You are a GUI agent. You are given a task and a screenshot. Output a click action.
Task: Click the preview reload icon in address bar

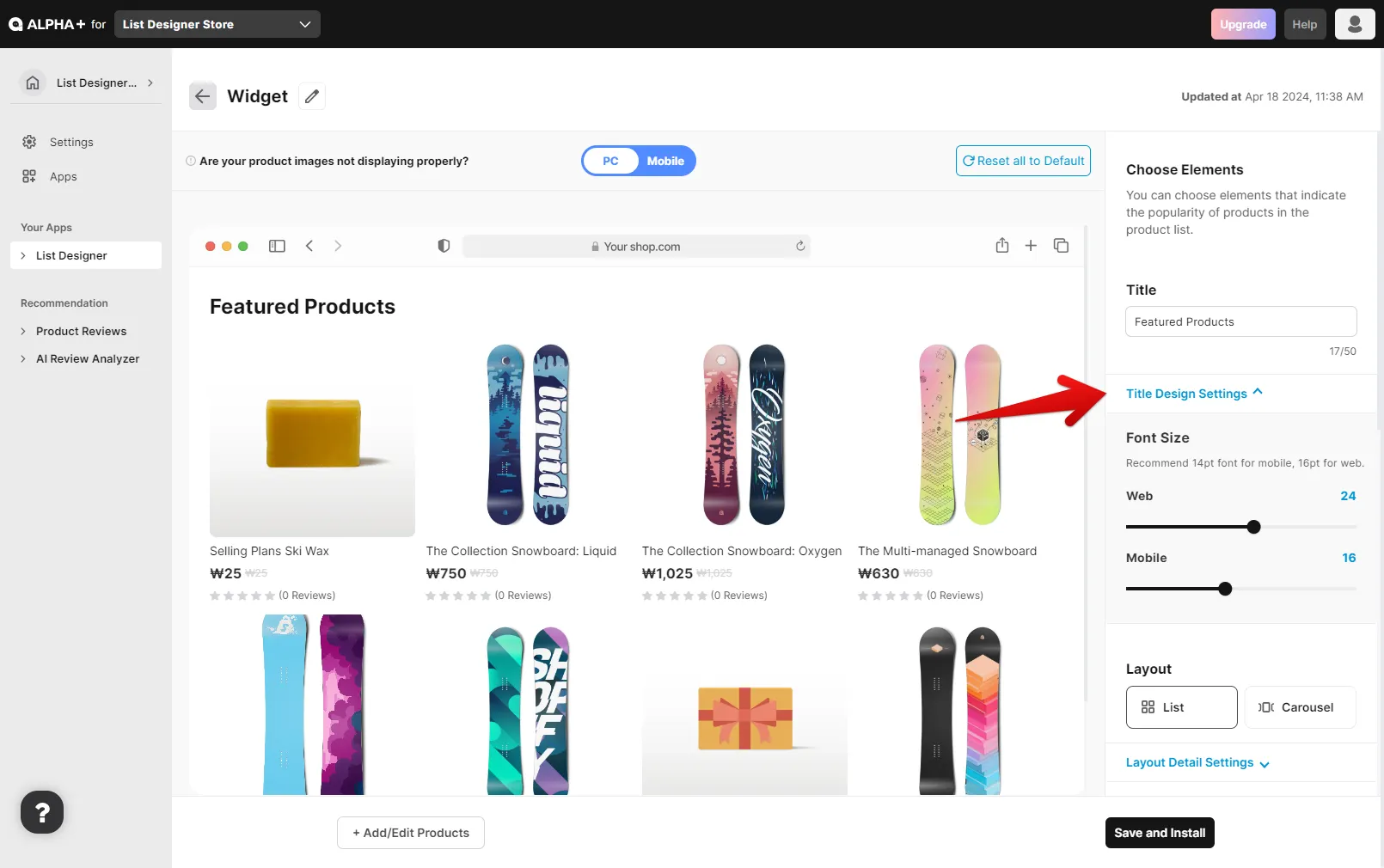click(800, 246)
